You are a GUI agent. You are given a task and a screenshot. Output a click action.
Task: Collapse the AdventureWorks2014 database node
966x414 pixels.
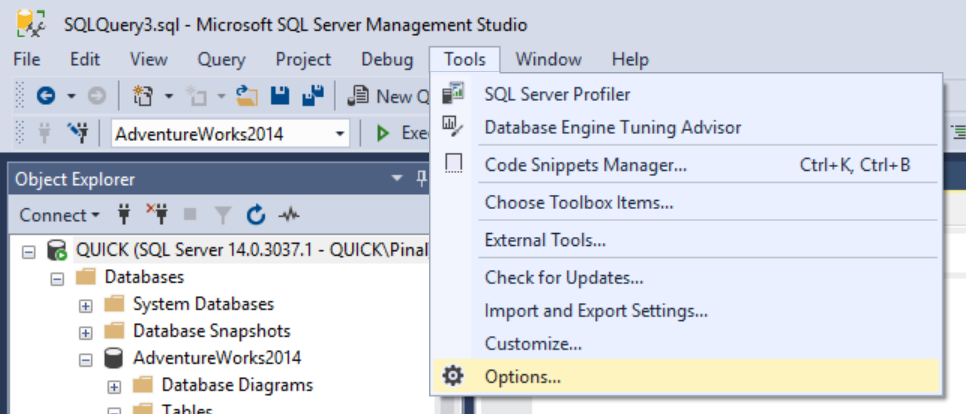[86, 360]
